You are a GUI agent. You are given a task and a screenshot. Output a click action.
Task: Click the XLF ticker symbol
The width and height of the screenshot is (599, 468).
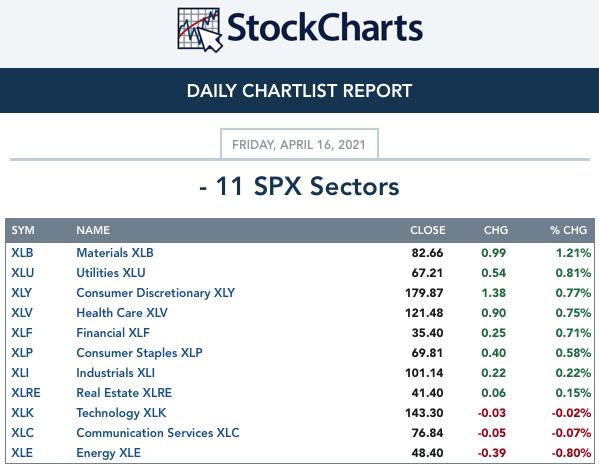click(22, 333)
